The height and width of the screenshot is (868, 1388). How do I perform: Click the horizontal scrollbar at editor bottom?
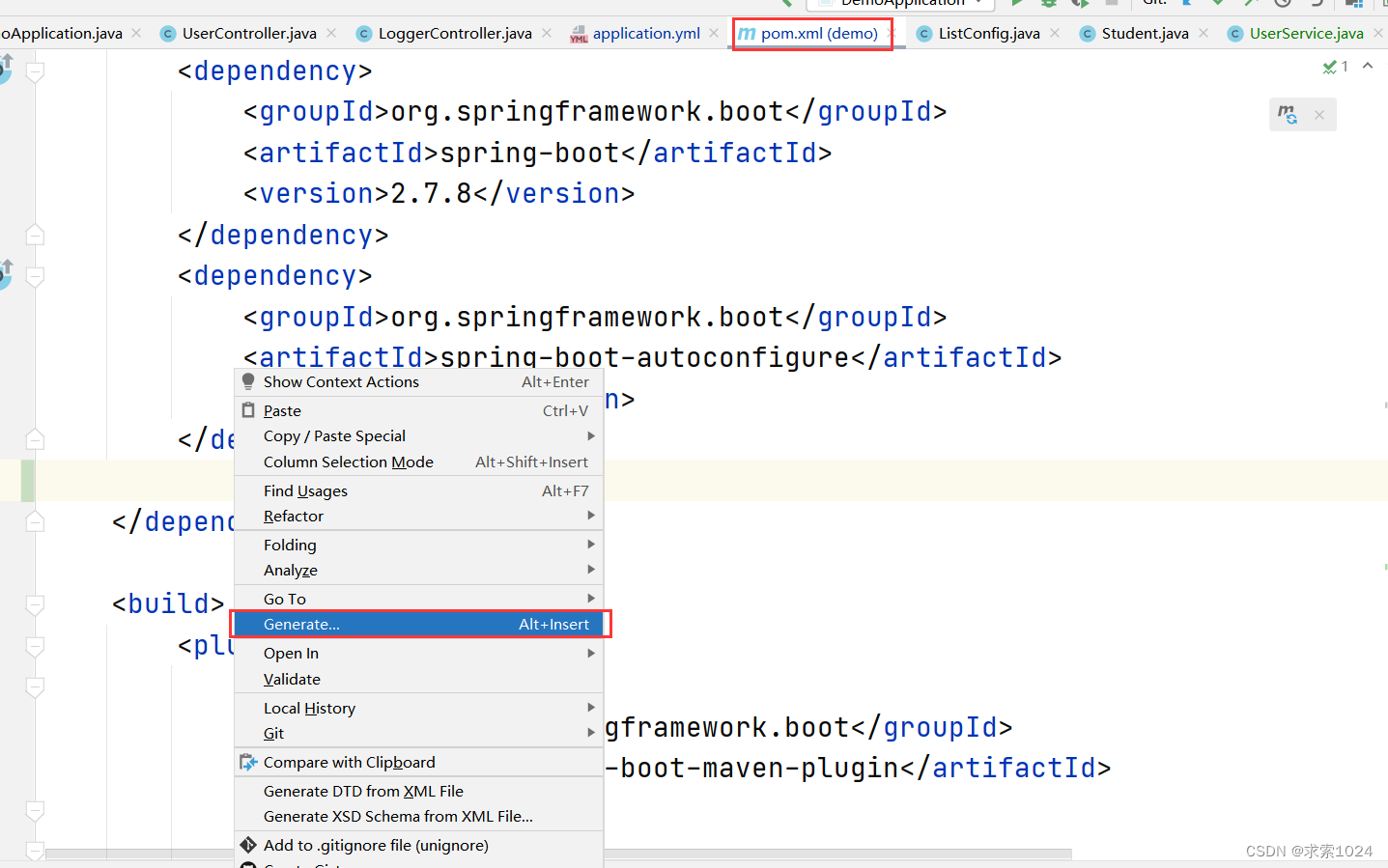[558, 854]
